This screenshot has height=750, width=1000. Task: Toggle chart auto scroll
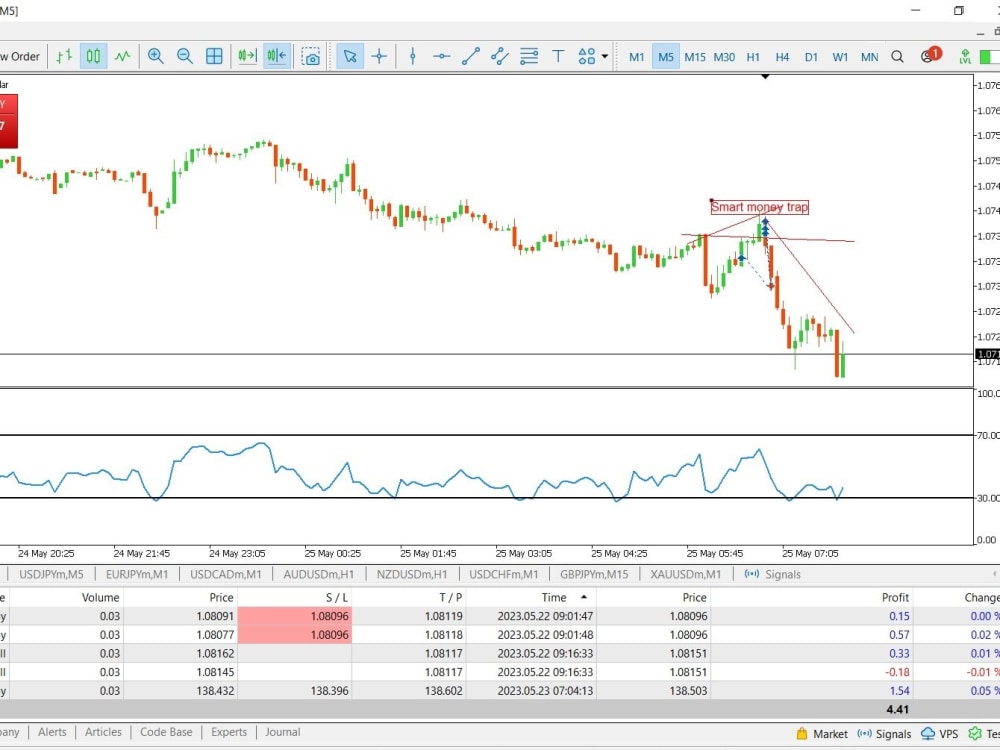click(x=247, y=56)
